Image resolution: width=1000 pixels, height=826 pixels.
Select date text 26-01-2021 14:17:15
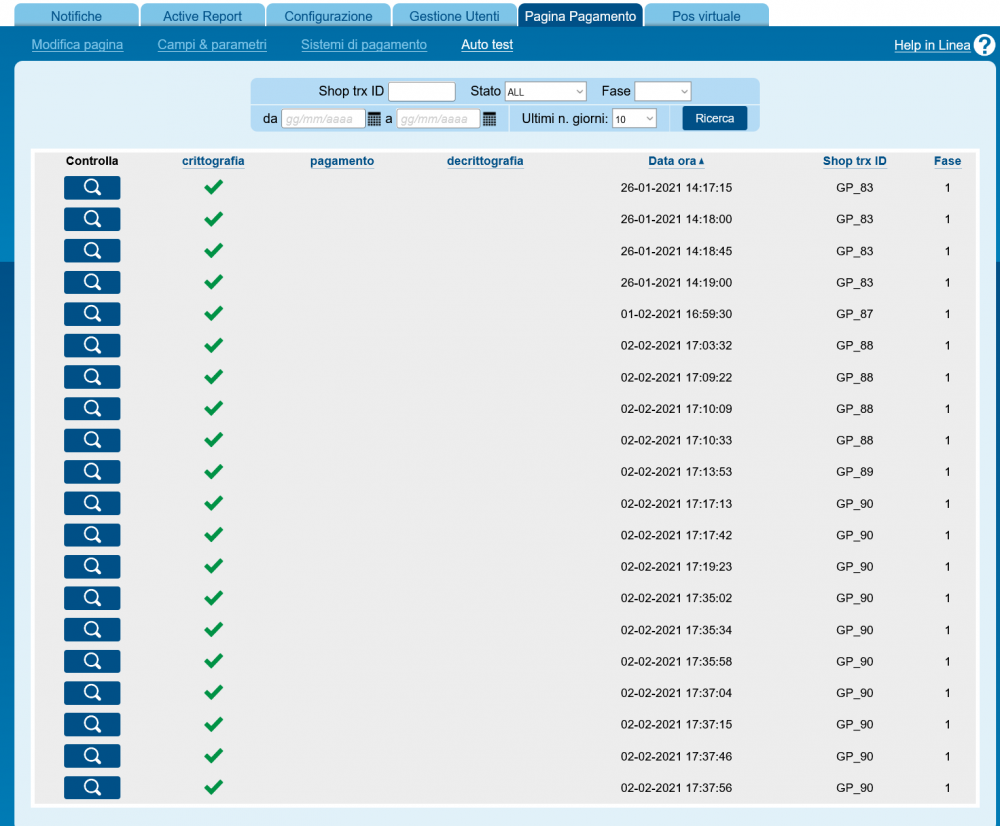(x=676, y=188)
